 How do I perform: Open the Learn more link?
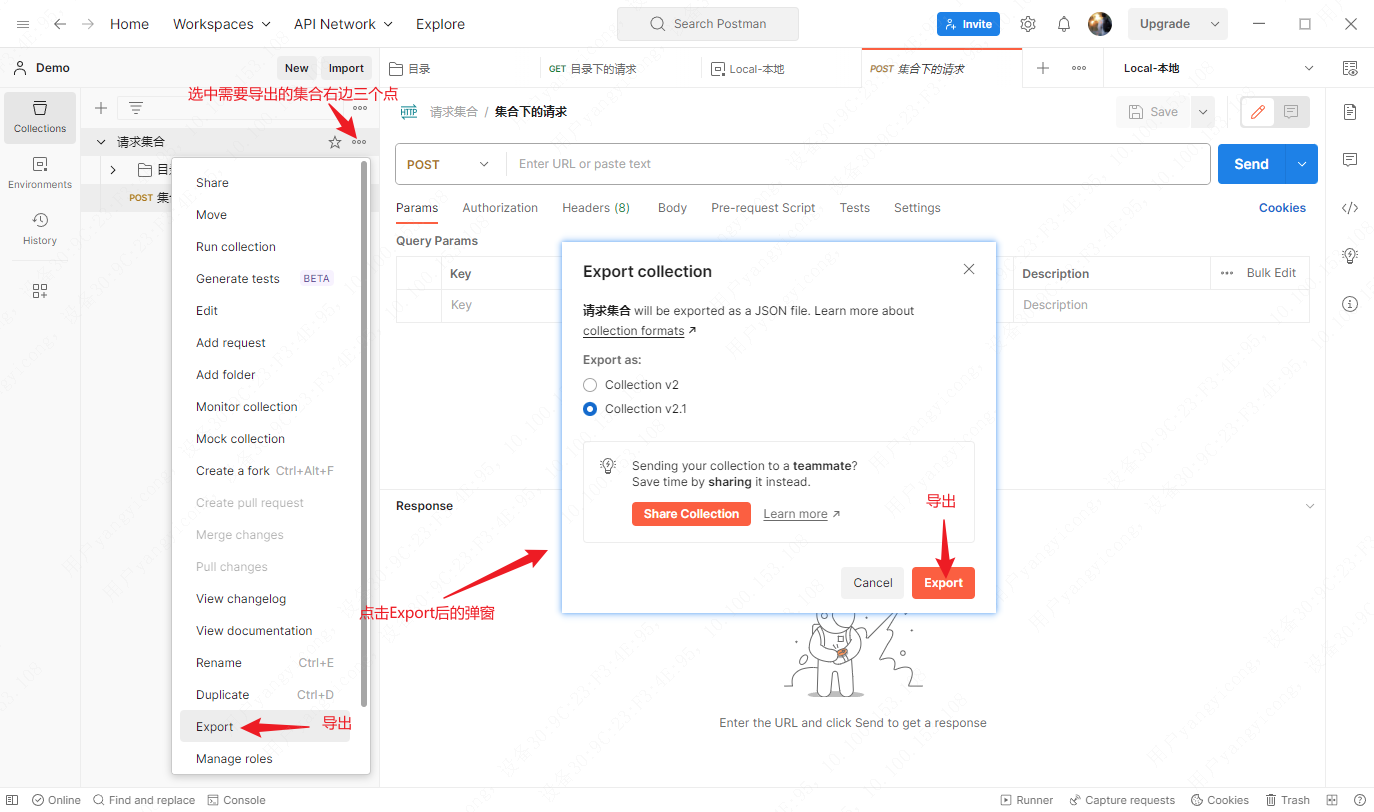pyautogui.click(x=802, y=514)
